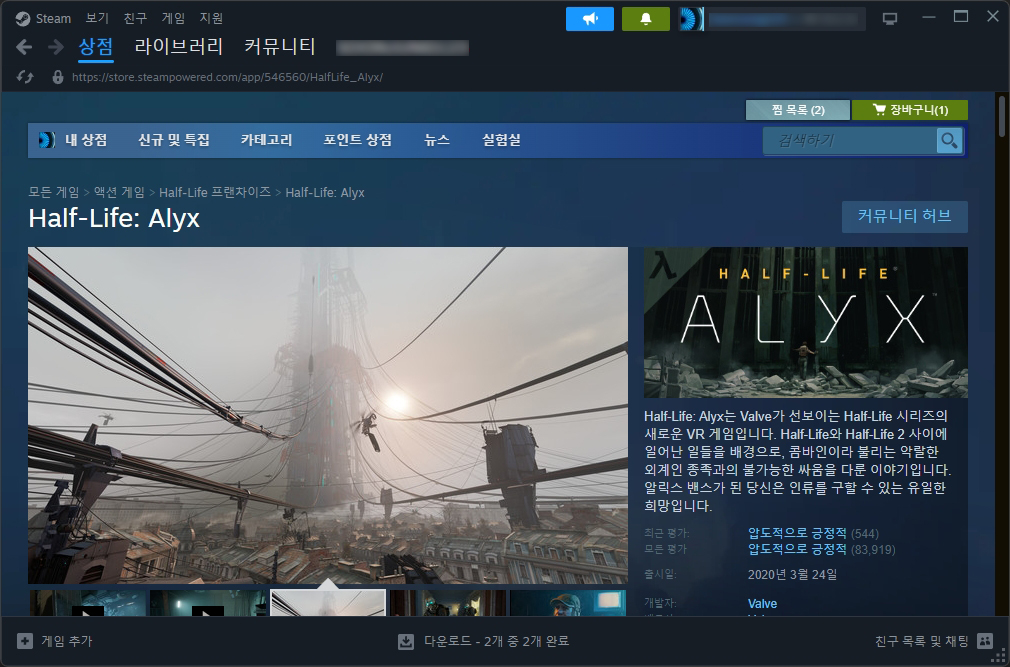Switch to the 커뮤니티 tab
Viewport: 1010px width, 667px height.
click(x=280, y=46)
